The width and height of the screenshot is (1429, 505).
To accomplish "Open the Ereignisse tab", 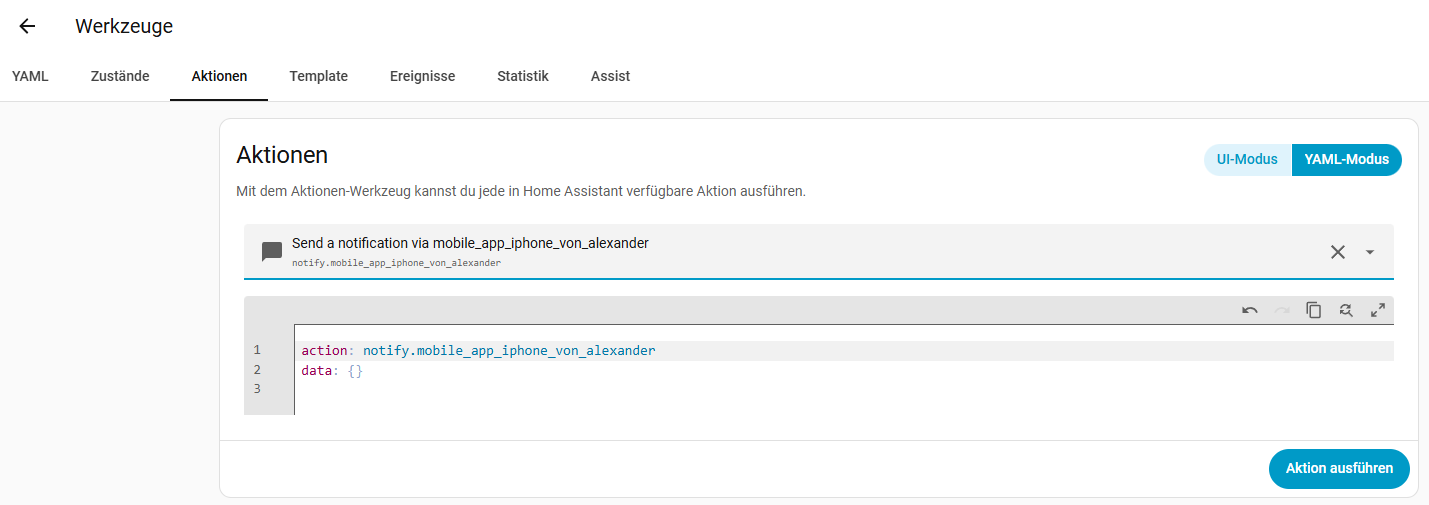I will point(423,76).
